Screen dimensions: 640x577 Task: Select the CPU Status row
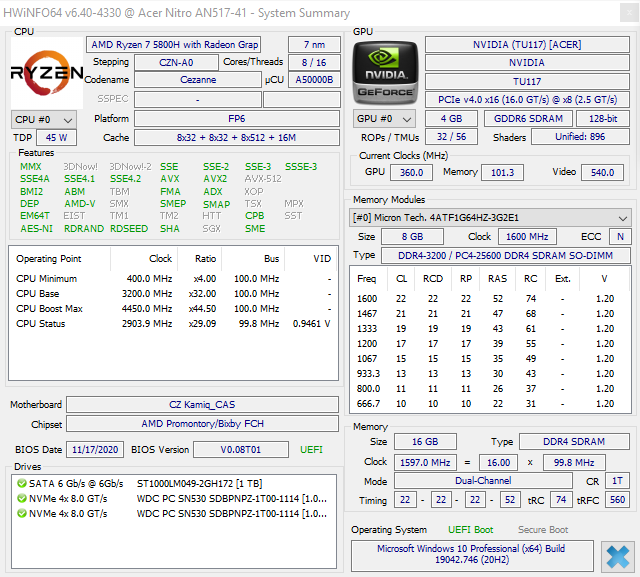point(173,324)
